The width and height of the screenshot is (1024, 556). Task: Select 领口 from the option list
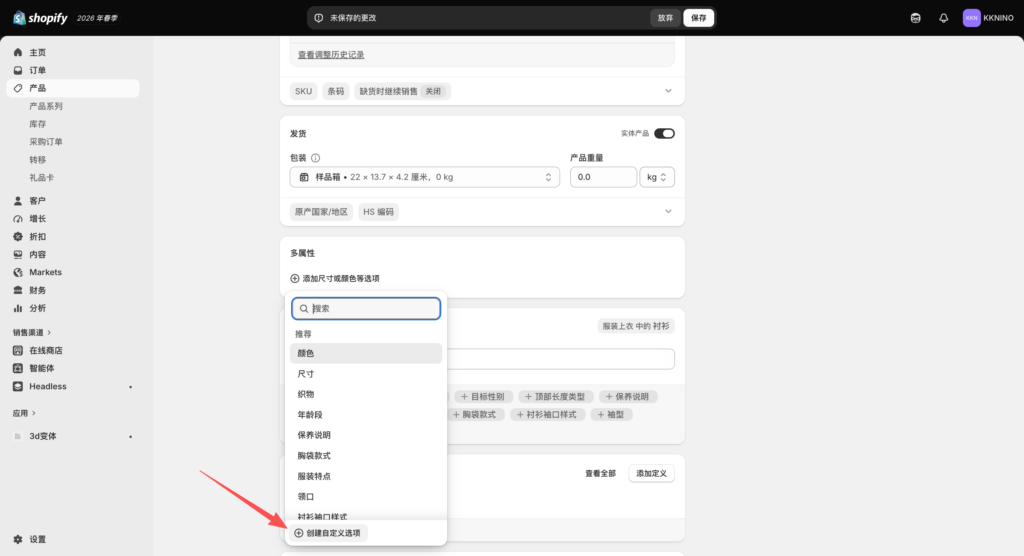tap(366, 497)
